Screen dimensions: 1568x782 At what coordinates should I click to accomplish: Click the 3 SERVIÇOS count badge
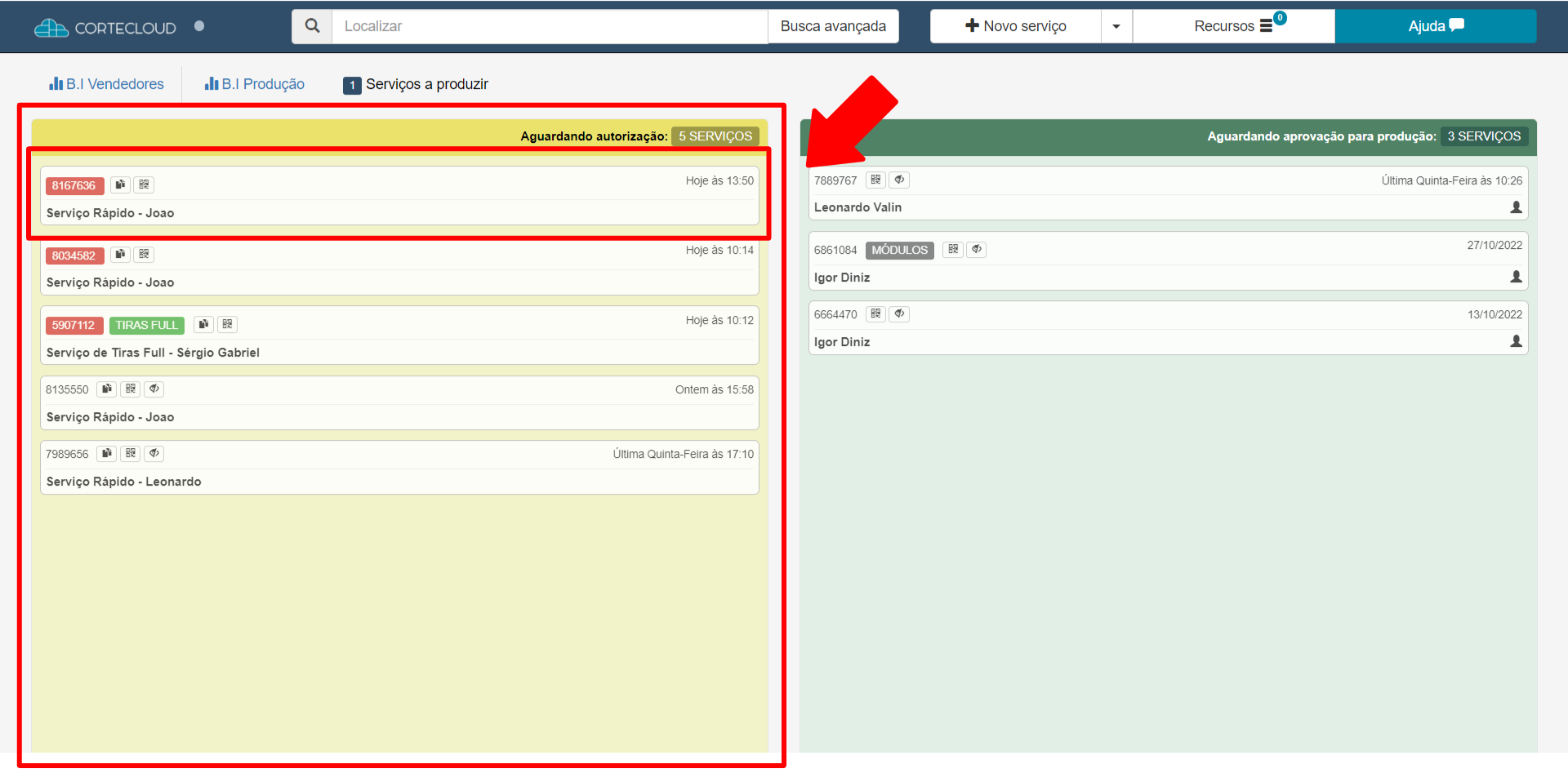pyautogui.click(x=1485, y=136)
